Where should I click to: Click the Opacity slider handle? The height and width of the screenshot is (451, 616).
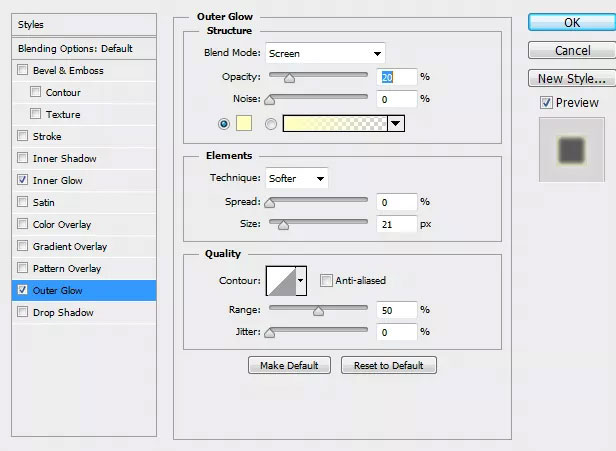(290, 78)
